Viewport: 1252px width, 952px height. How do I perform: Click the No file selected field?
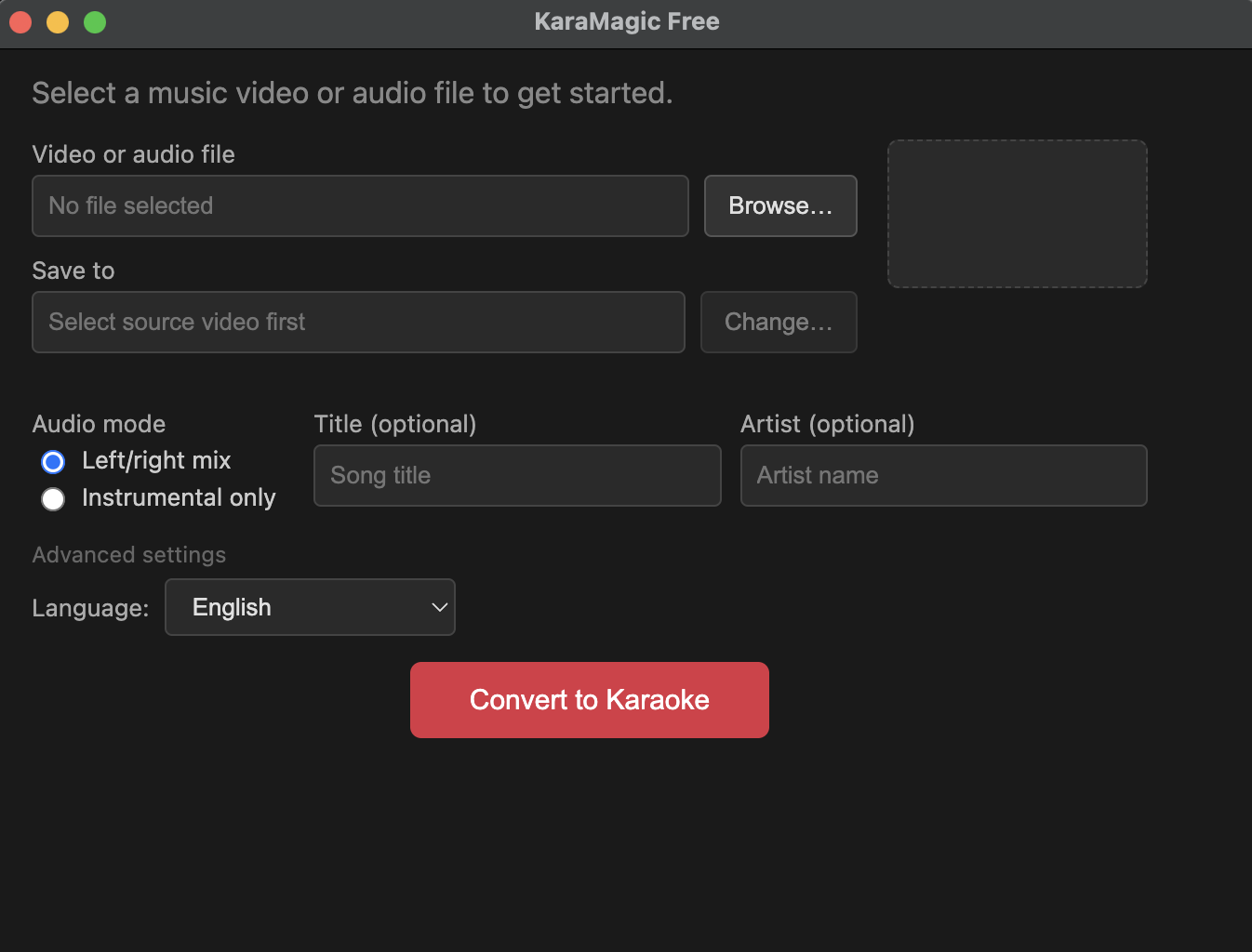coord(360,205)
